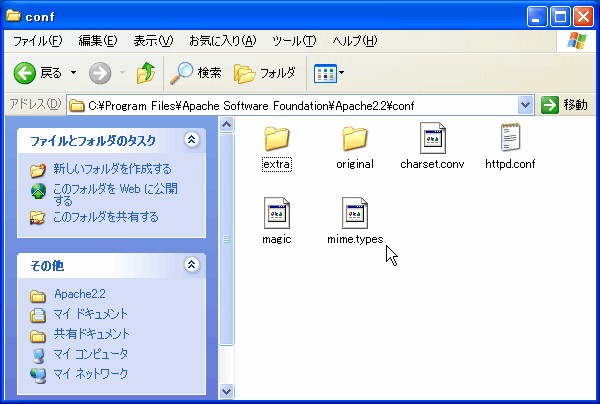Click the マイ ドキュメント icon

38,315
